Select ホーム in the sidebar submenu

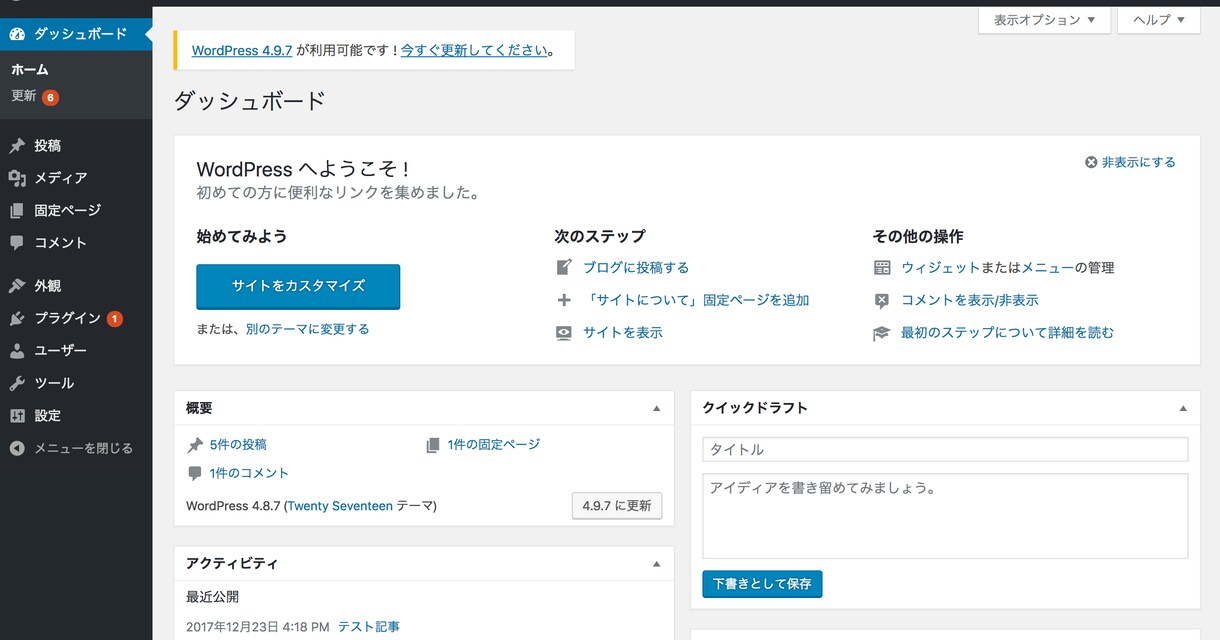point(30,70)
